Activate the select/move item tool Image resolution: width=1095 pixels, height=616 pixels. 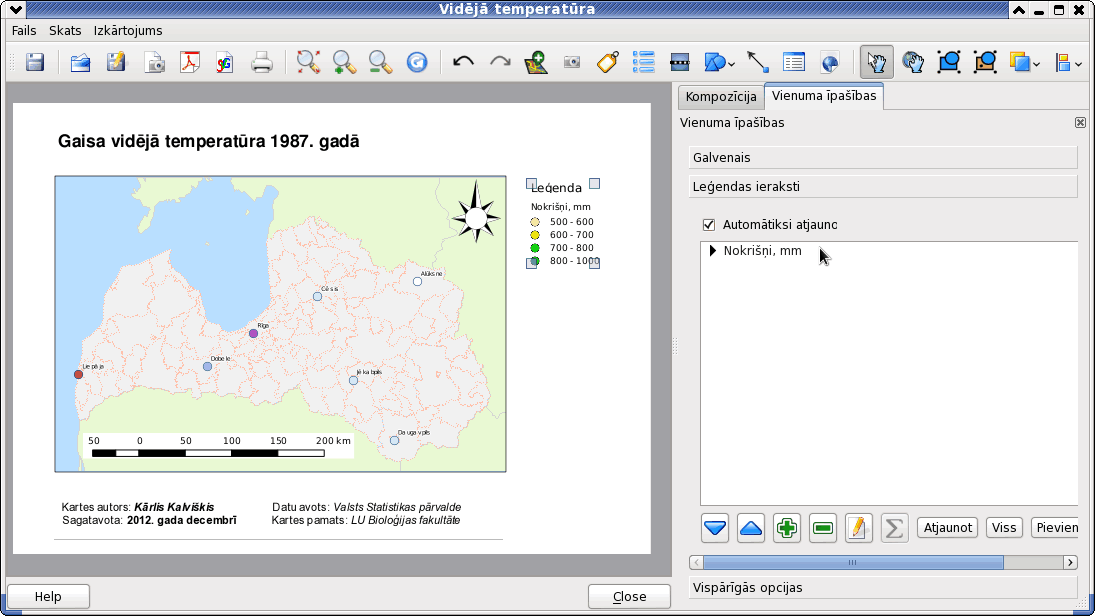click(876, 63)
